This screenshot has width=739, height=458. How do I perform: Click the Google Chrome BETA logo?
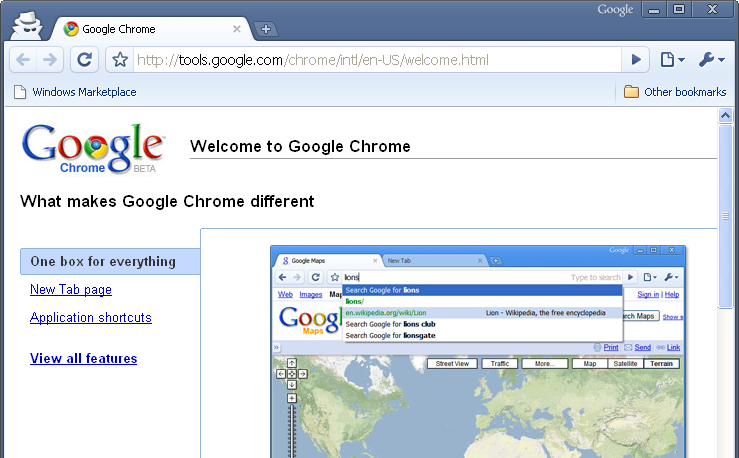(x=93, y=149)
